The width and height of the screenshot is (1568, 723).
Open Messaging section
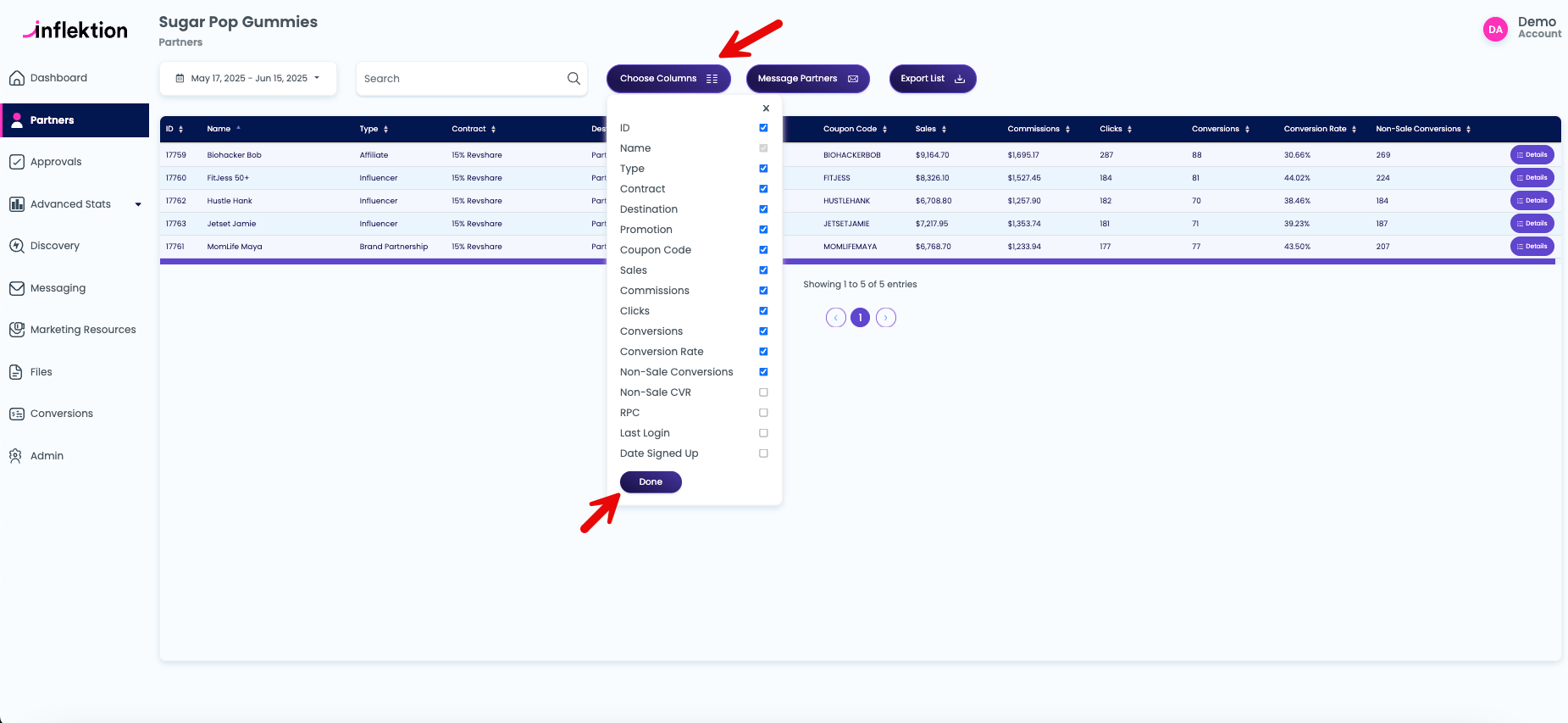58,288
